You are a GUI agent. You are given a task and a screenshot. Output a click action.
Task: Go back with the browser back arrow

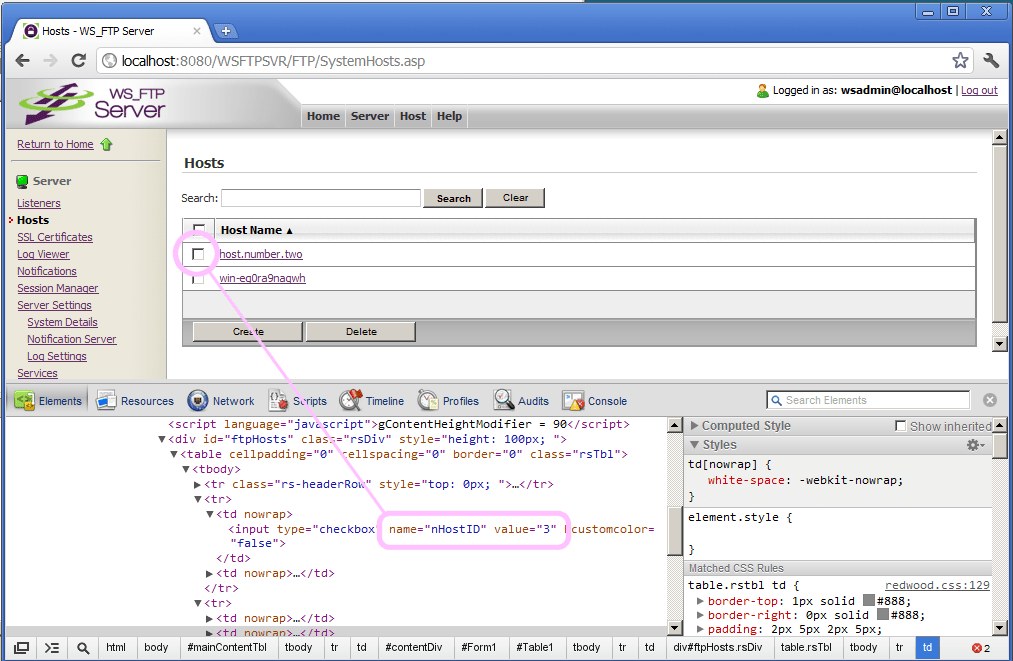(23, 61)
